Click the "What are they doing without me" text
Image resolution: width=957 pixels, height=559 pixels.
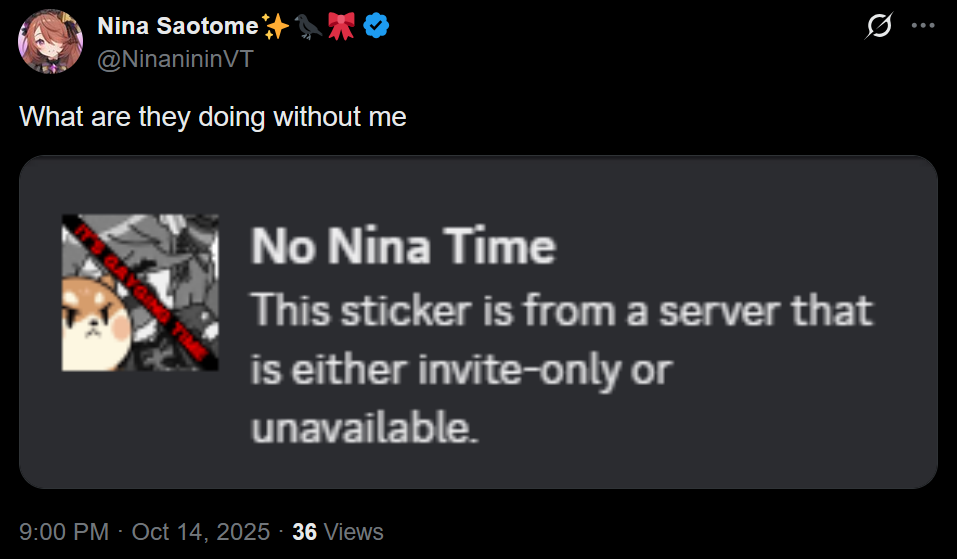click(x=213, y=116)
